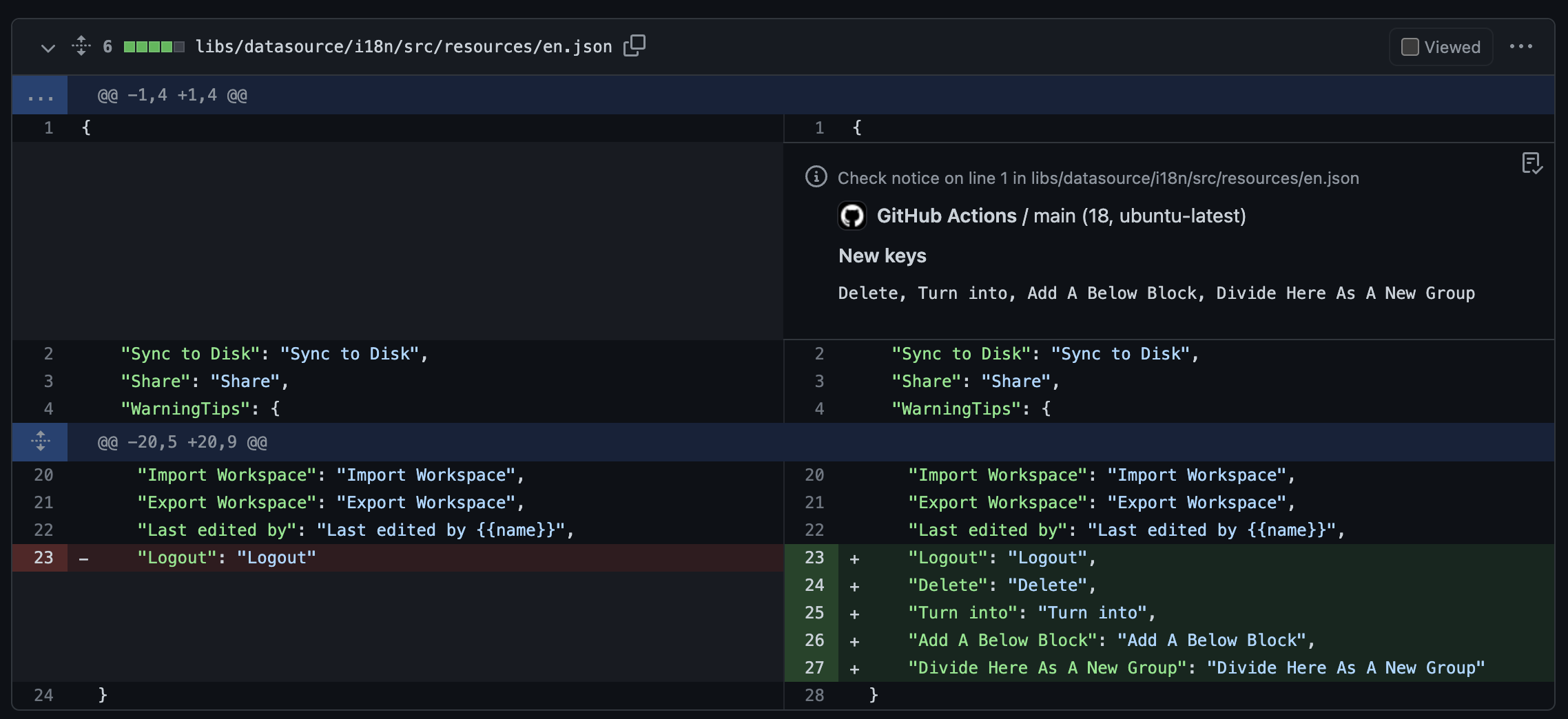
Task: Collapse the en.json file diff chevron
Action: (48, 48)
